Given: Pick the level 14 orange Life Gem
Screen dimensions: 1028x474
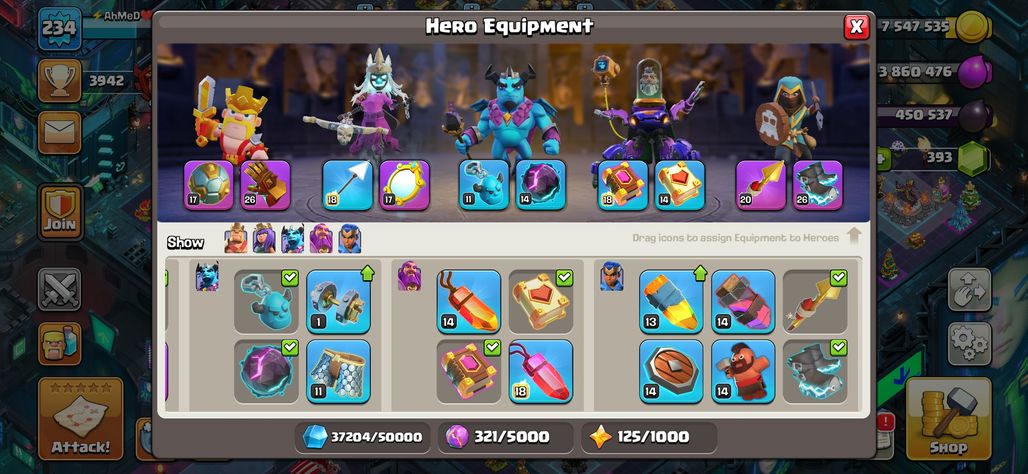Looking at the screenshot, I should [x=469, y=302].
